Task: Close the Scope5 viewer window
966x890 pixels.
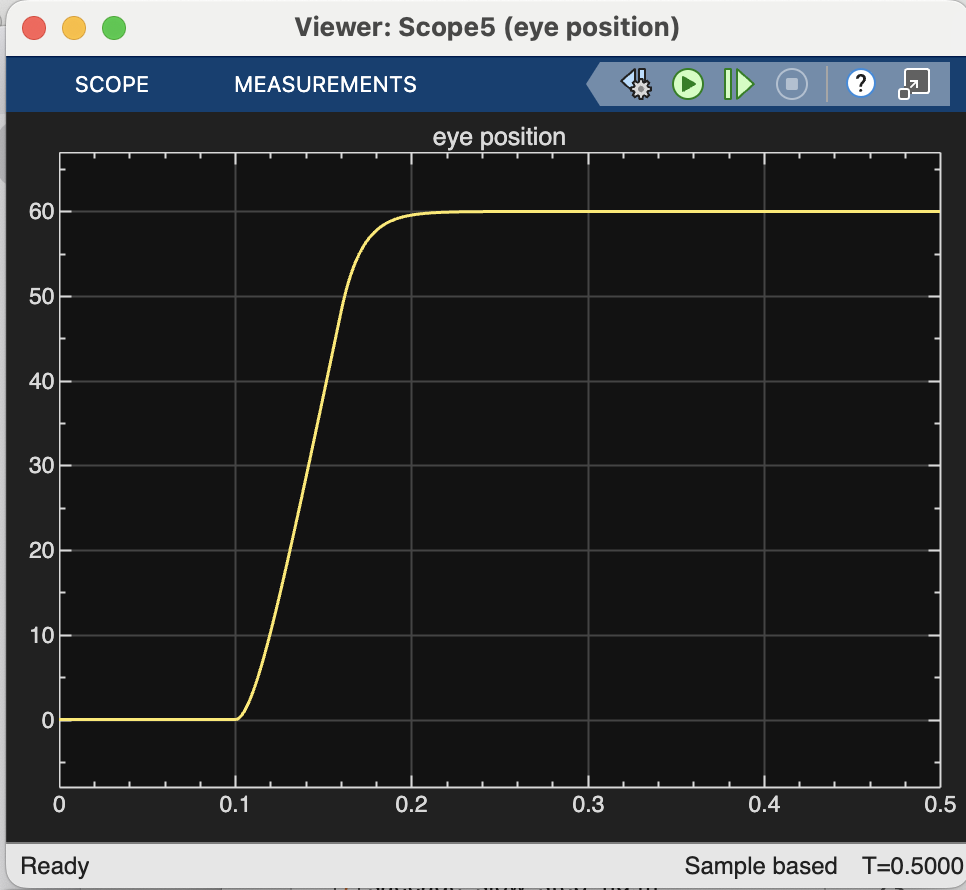Action: click(x=34, y=28)
